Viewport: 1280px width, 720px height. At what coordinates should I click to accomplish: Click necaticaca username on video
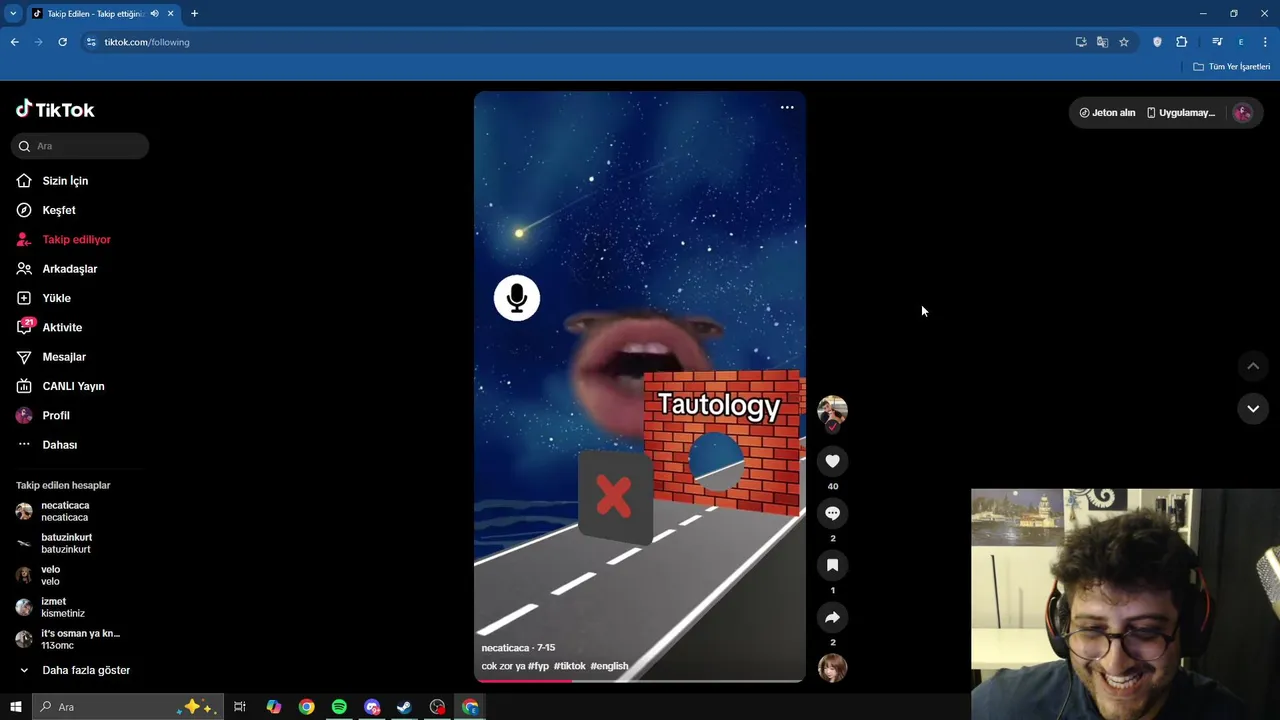[x=505, y=648]
